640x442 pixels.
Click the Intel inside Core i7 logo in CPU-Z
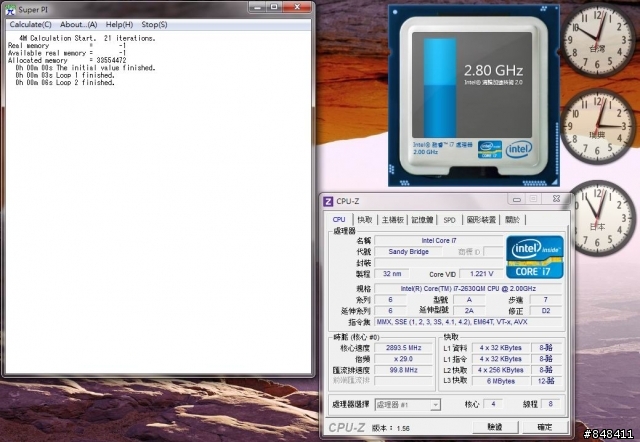click(535, 257)
